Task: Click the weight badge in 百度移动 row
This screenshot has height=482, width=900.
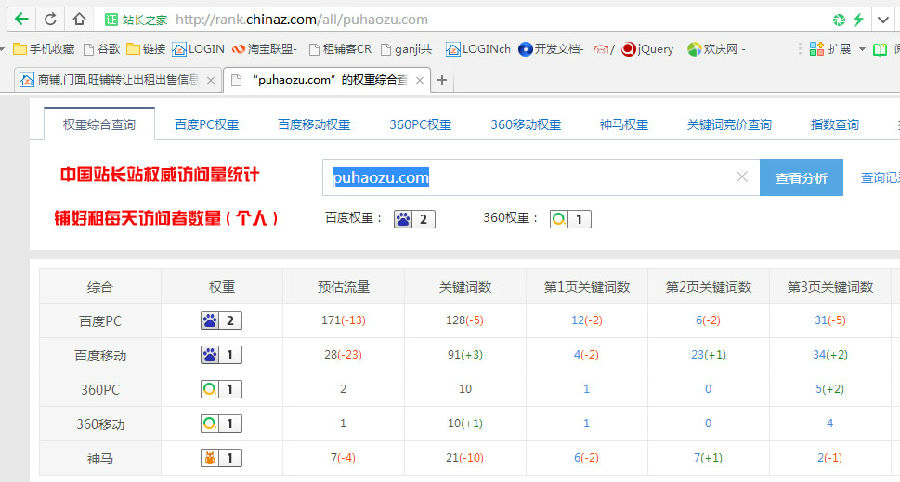Action: tap(221, 355)
